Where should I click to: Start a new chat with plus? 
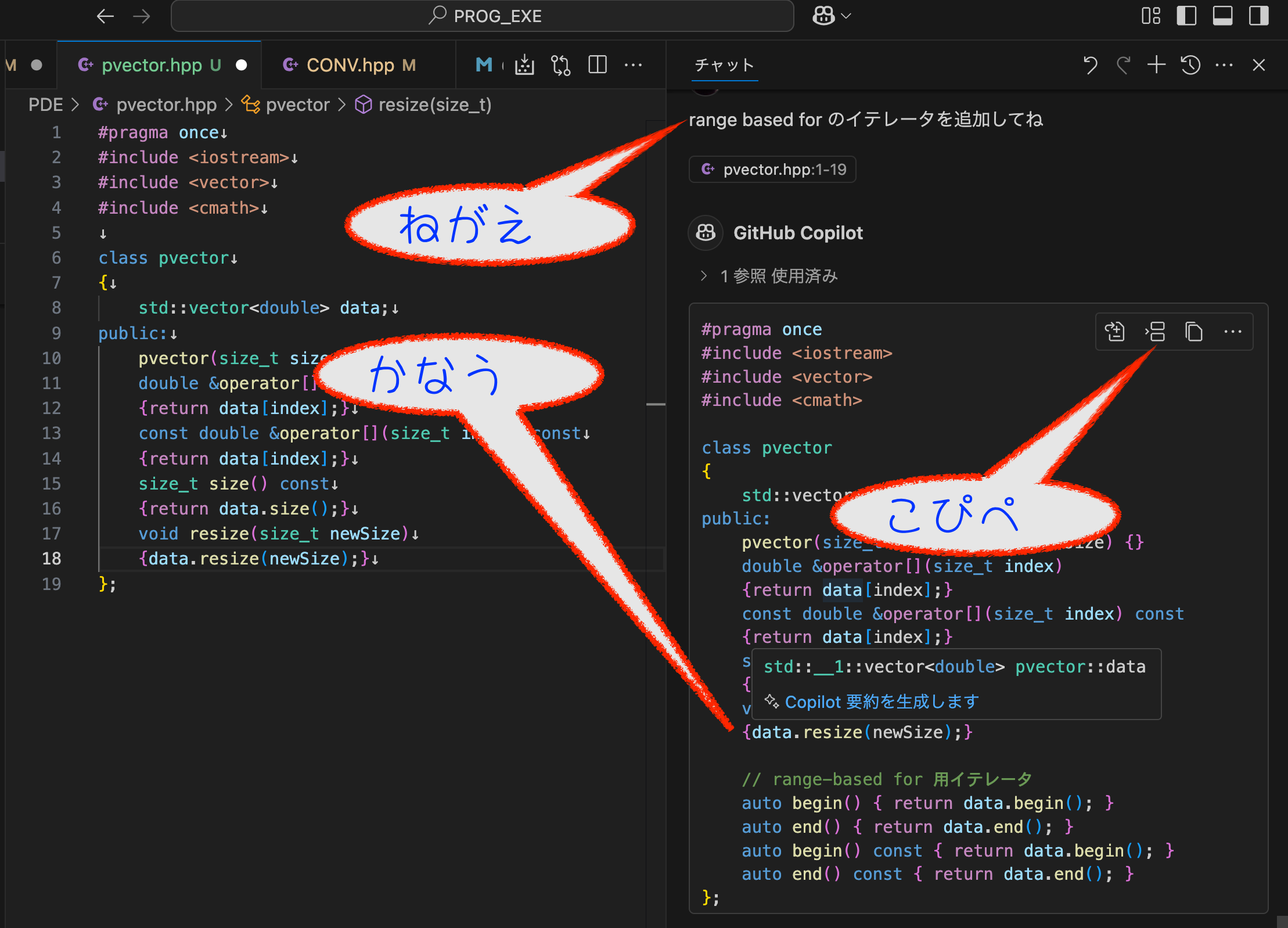(1157, 64)
